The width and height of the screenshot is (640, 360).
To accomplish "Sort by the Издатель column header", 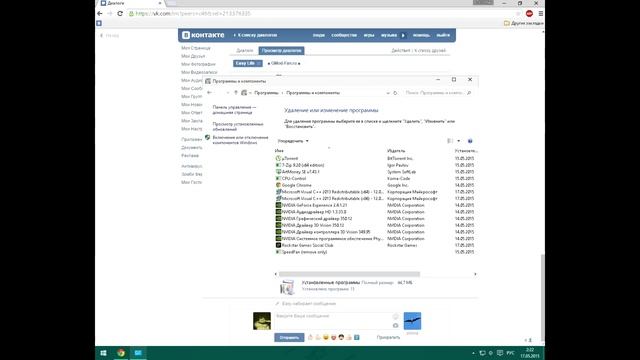I will tap(396, 151).
